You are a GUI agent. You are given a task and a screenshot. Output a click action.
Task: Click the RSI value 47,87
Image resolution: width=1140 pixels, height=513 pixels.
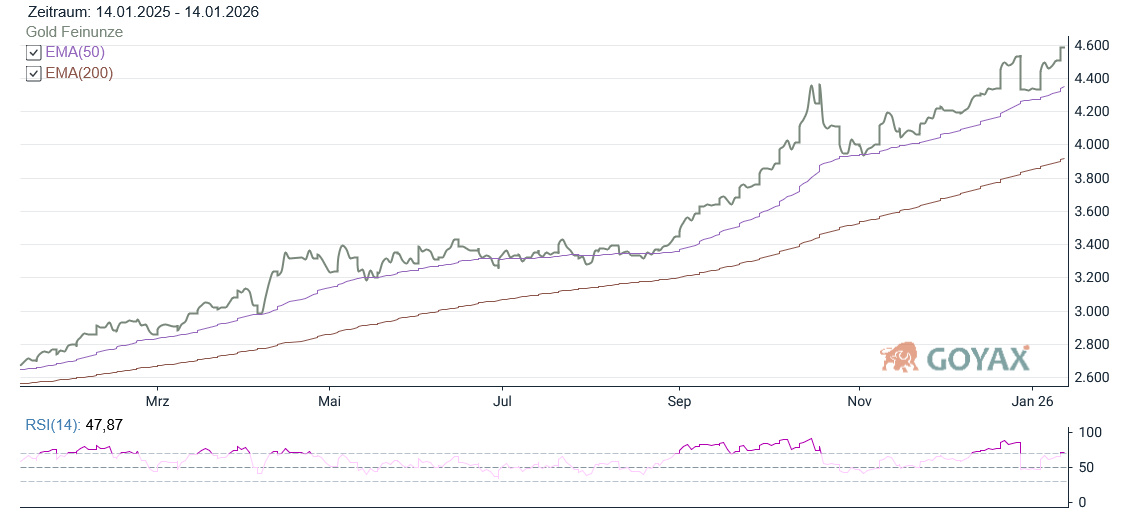pos(104,425)
